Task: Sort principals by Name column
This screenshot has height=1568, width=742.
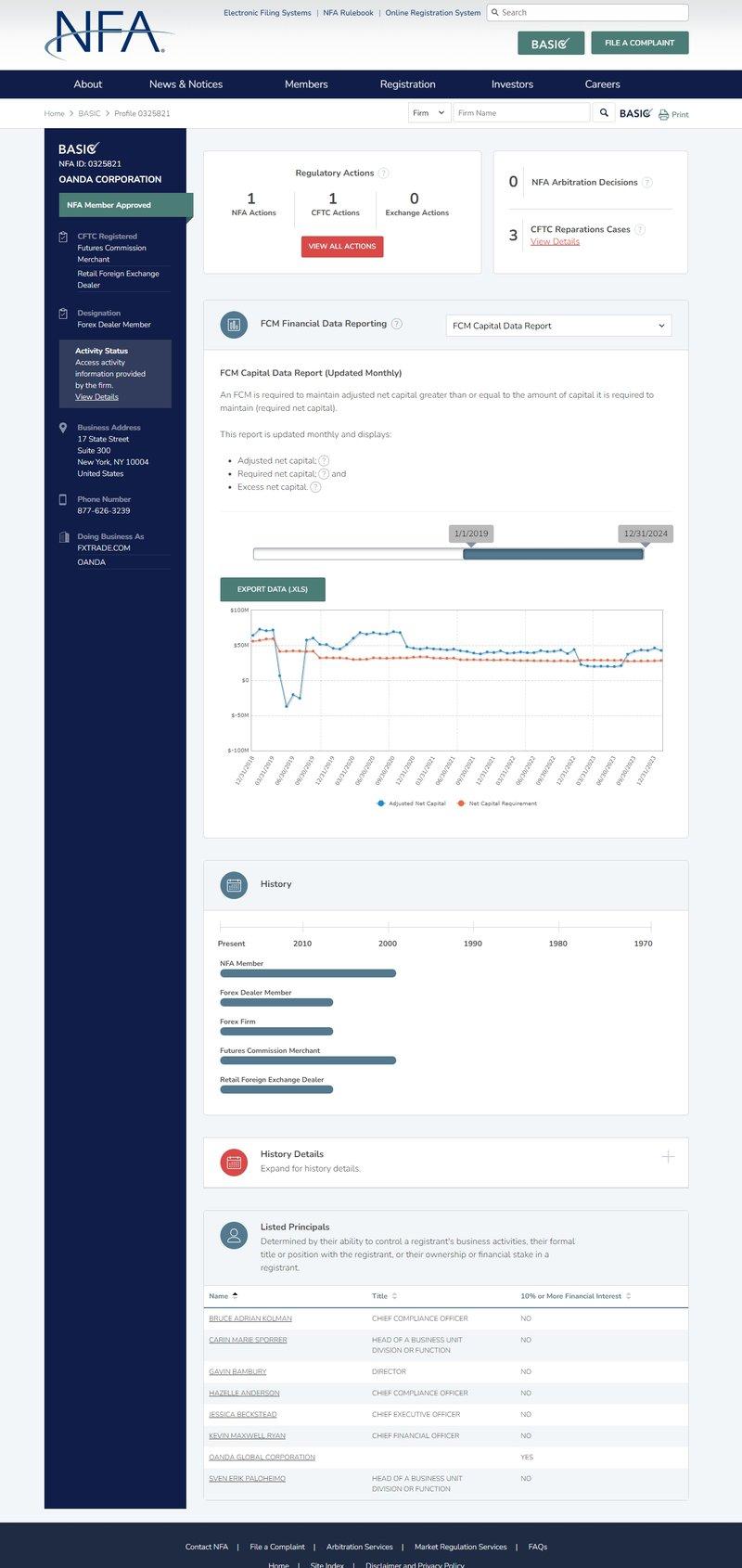Action: (224, 1296)
